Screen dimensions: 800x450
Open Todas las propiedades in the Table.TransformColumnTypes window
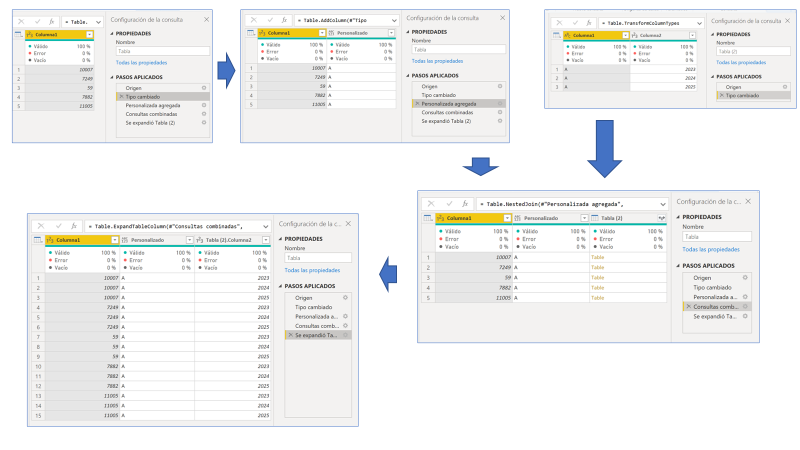point(741,62)
